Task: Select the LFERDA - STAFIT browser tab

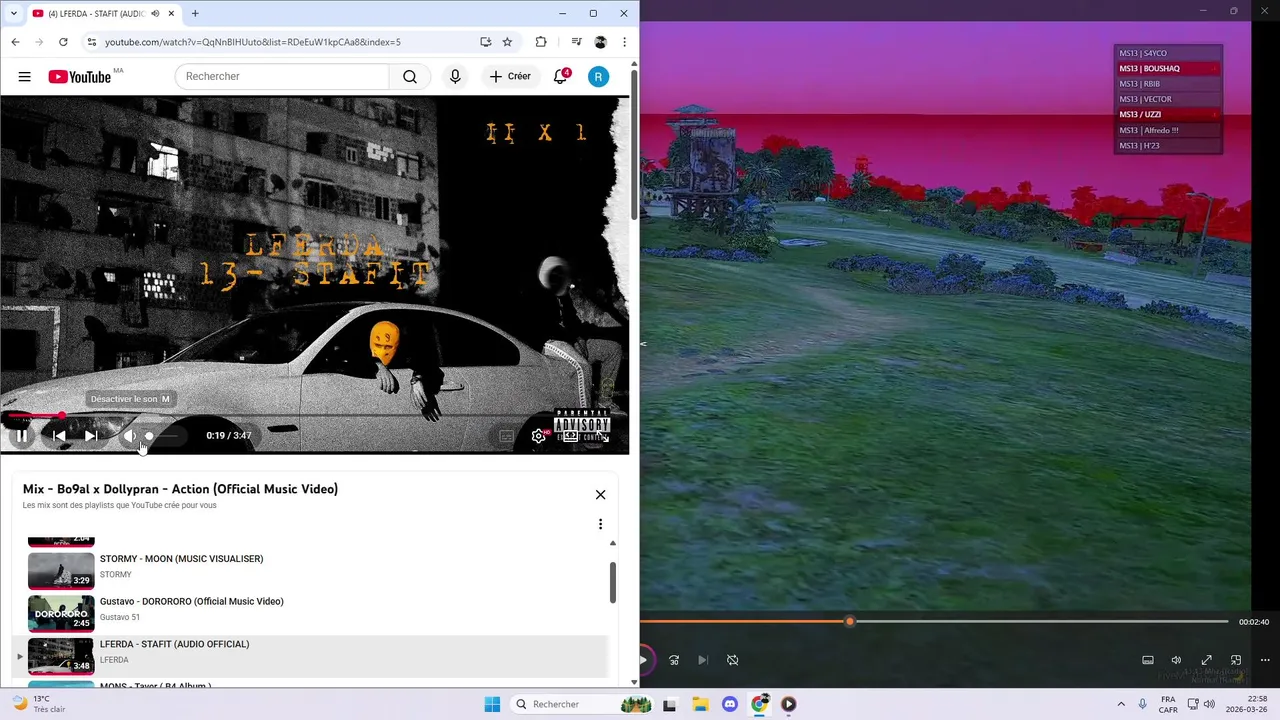Action: pyautogui.click(x=103, y=14)
